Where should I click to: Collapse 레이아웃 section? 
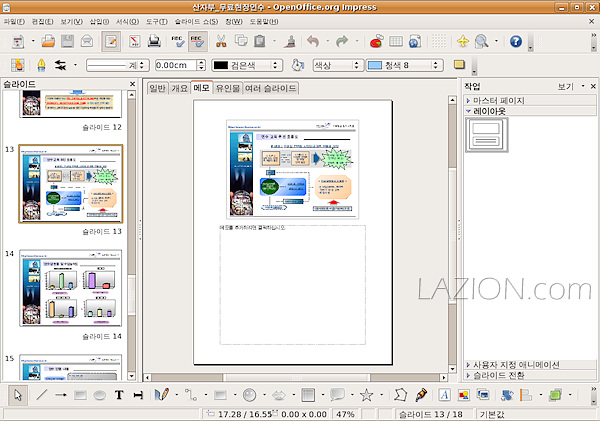tap(530, 111)
